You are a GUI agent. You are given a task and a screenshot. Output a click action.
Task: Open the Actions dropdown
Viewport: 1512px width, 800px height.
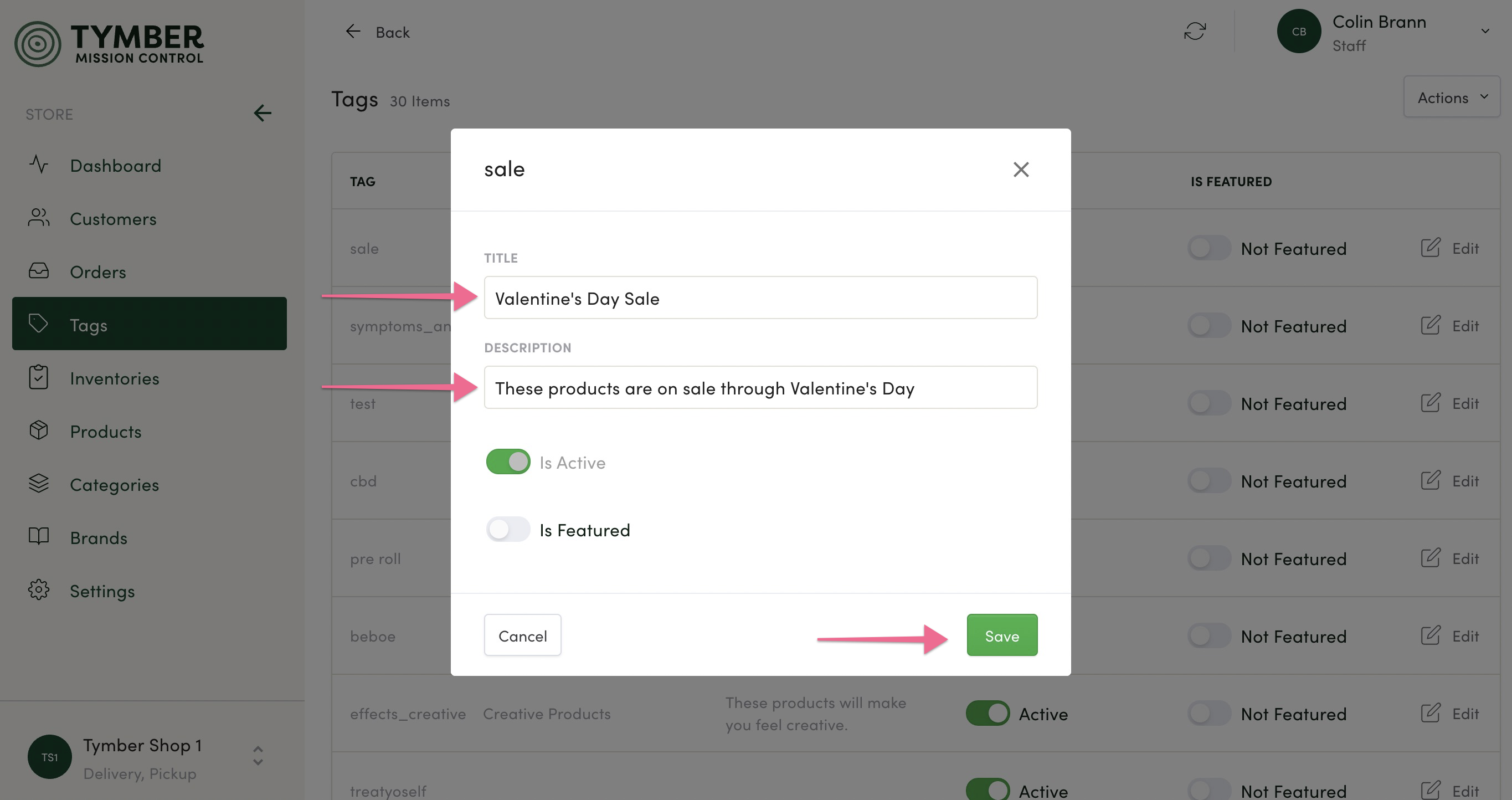pos(1452,97)
